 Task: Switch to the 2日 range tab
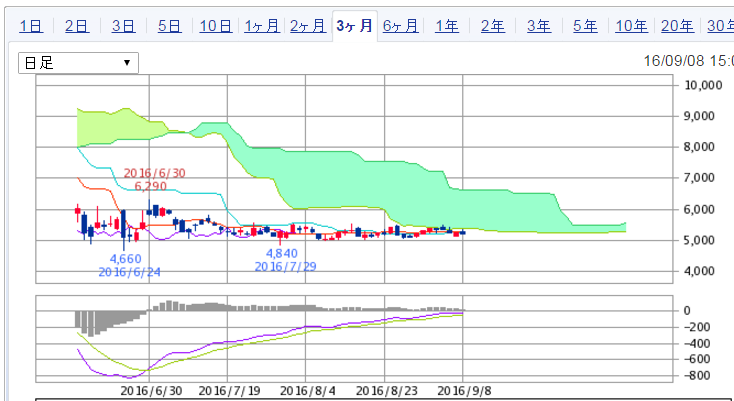point(76,27)
